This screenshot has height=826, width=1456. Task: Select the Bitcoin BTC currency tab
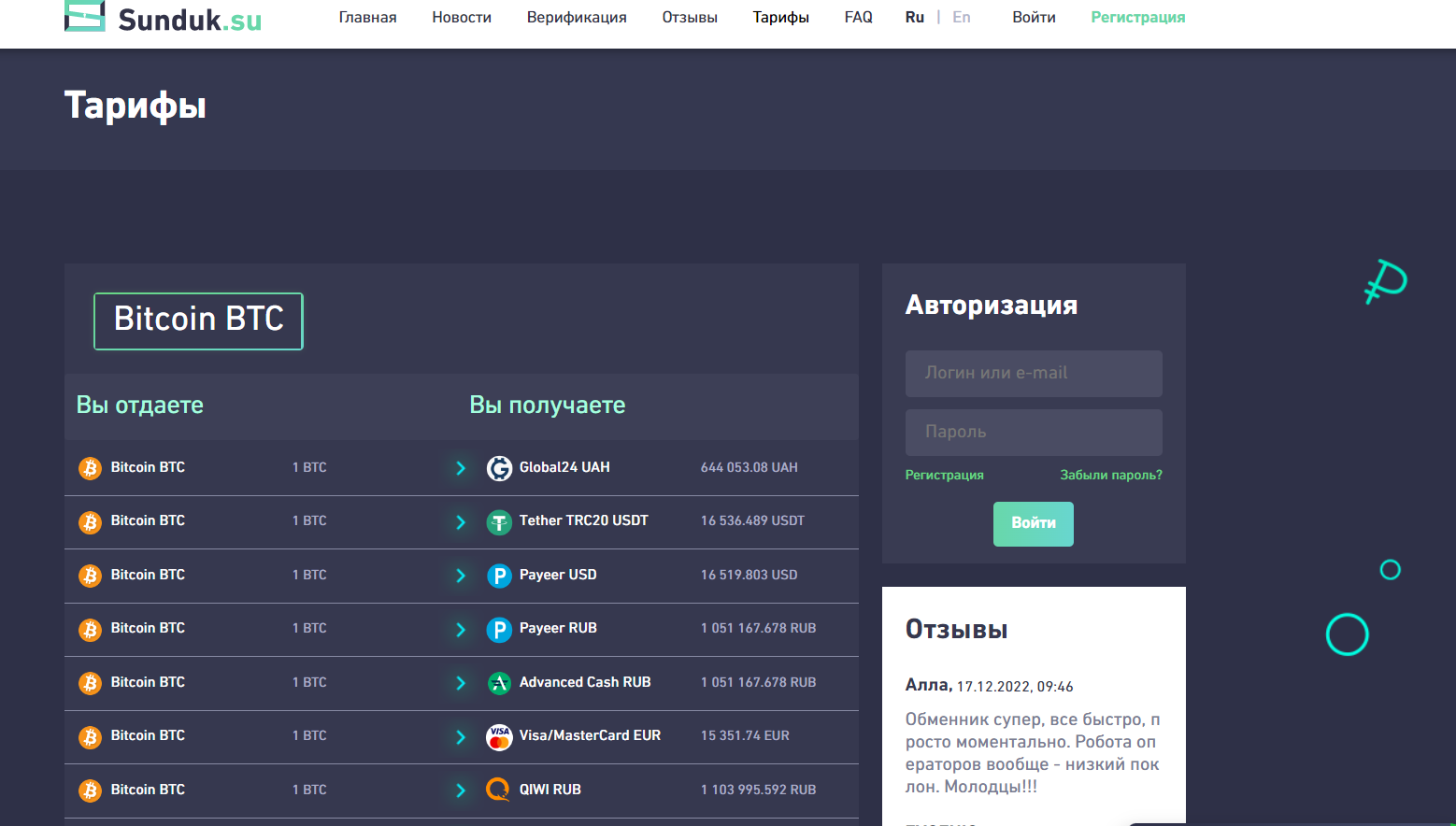coord(198,320)
